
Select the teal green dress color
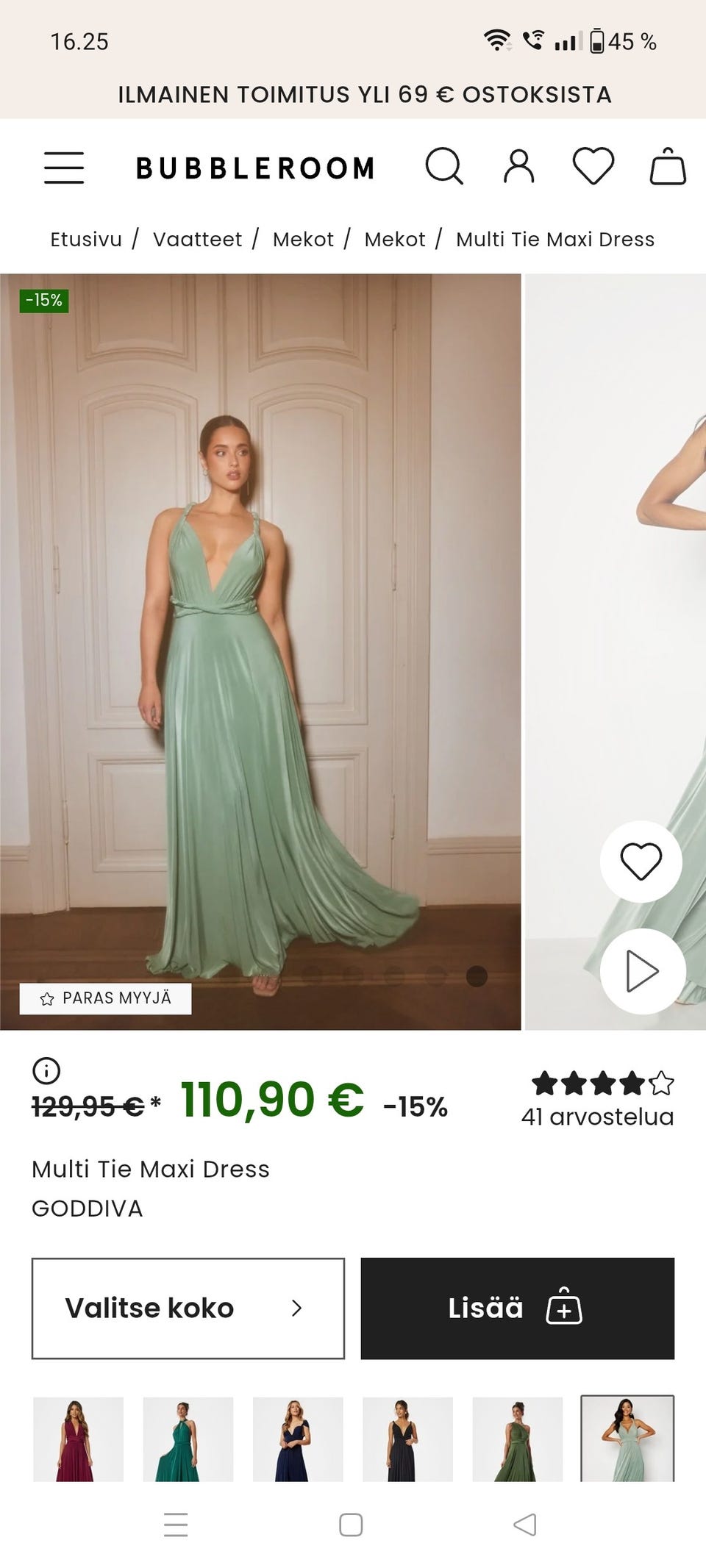pyautogui.click(x=188, y=1439)
